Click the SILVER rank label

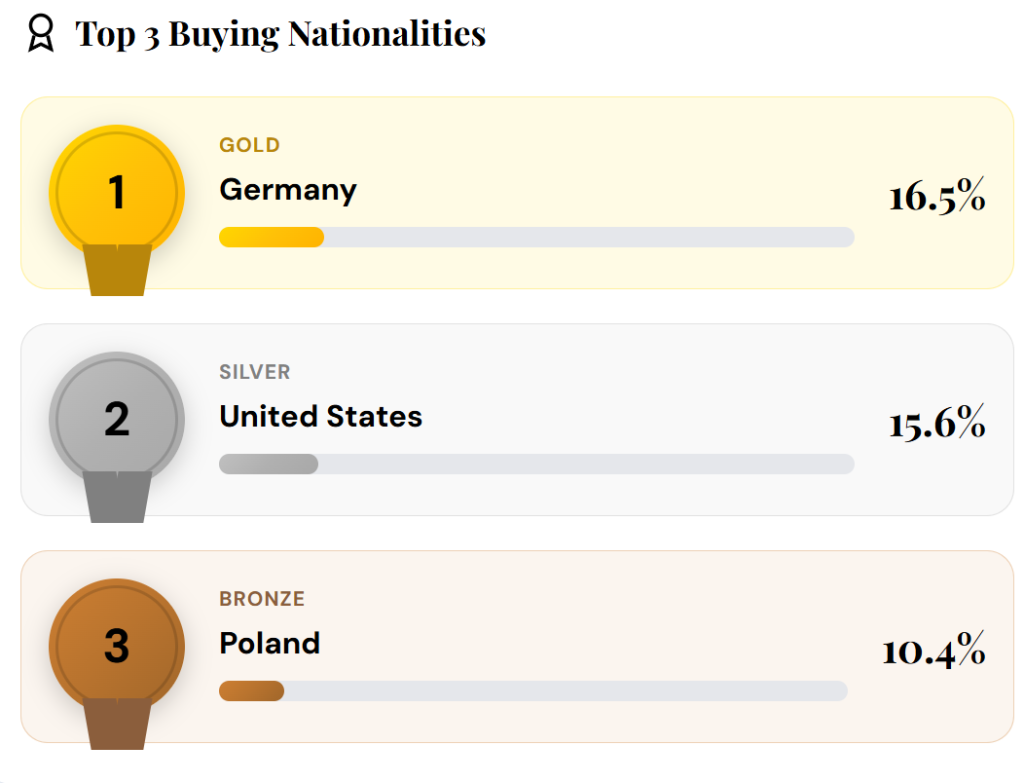click(x=255, y=372)
